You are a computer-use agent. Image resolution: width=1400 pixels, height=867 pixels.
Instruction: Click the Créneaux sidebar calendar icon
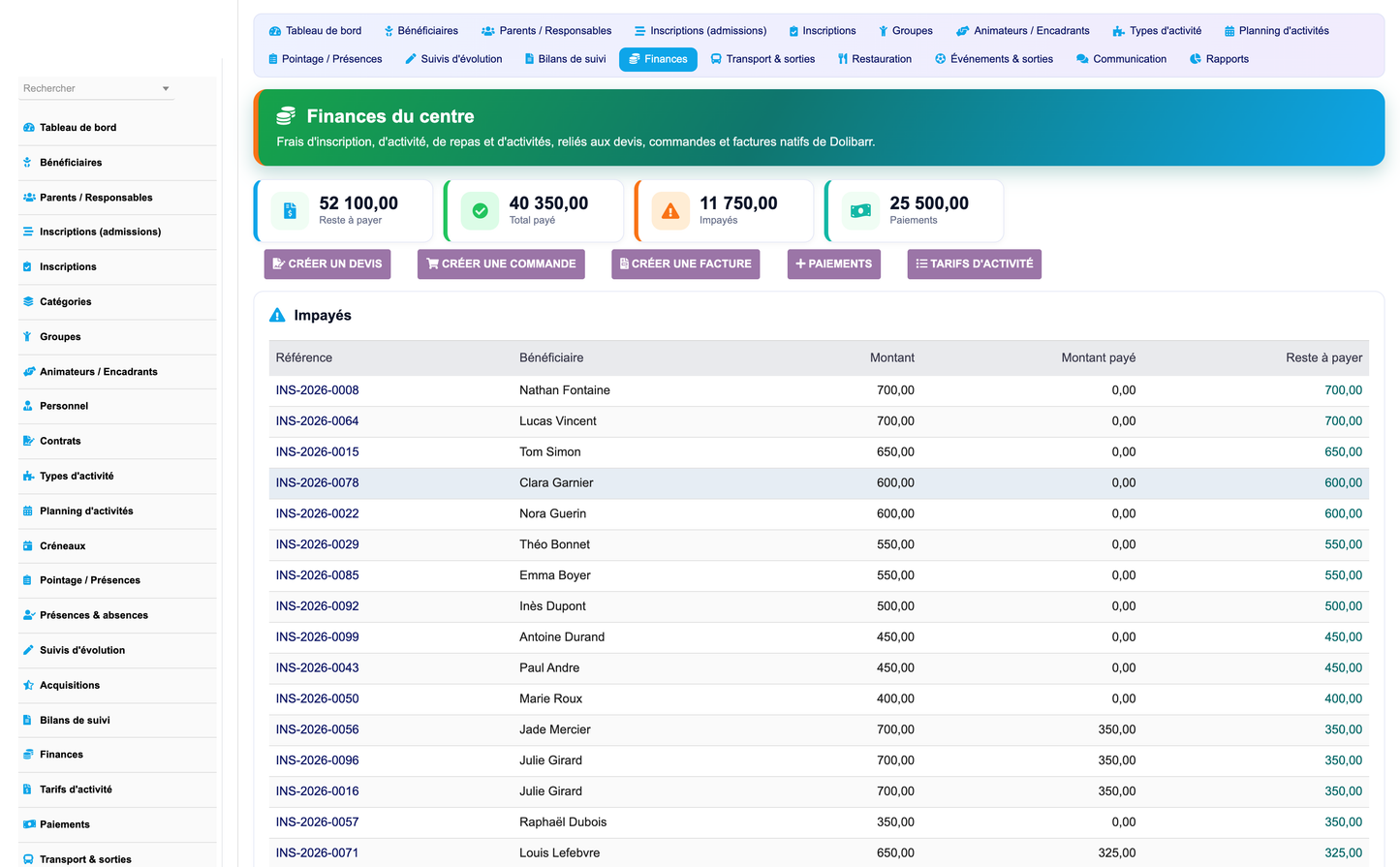(x=28, y=546)
